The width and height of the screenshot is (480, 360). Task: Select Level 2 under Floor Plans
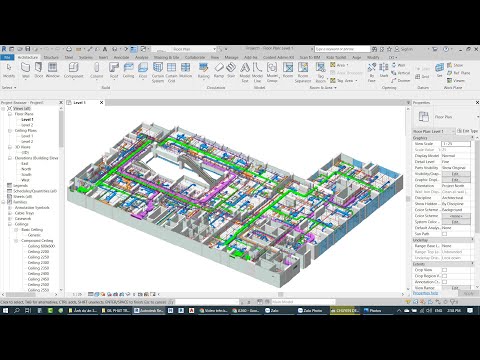[27, 125]
